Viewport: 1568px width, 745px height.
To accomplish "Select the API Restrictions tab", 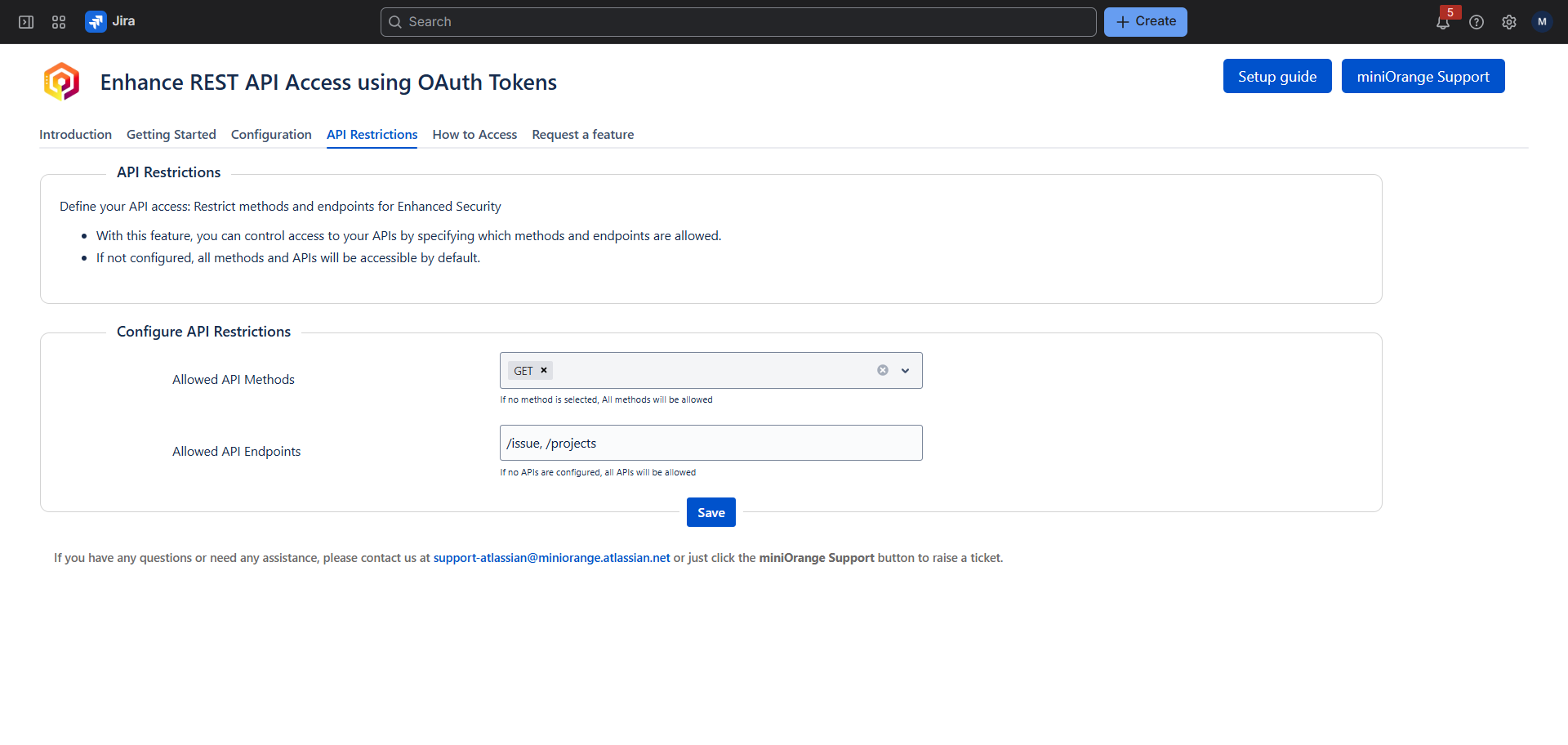I will (x=372, y=134).
